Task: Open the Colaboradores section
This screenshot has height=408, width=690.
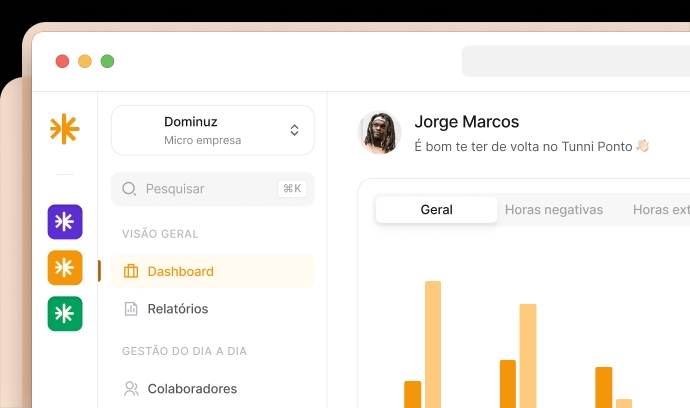Action: 192,388
